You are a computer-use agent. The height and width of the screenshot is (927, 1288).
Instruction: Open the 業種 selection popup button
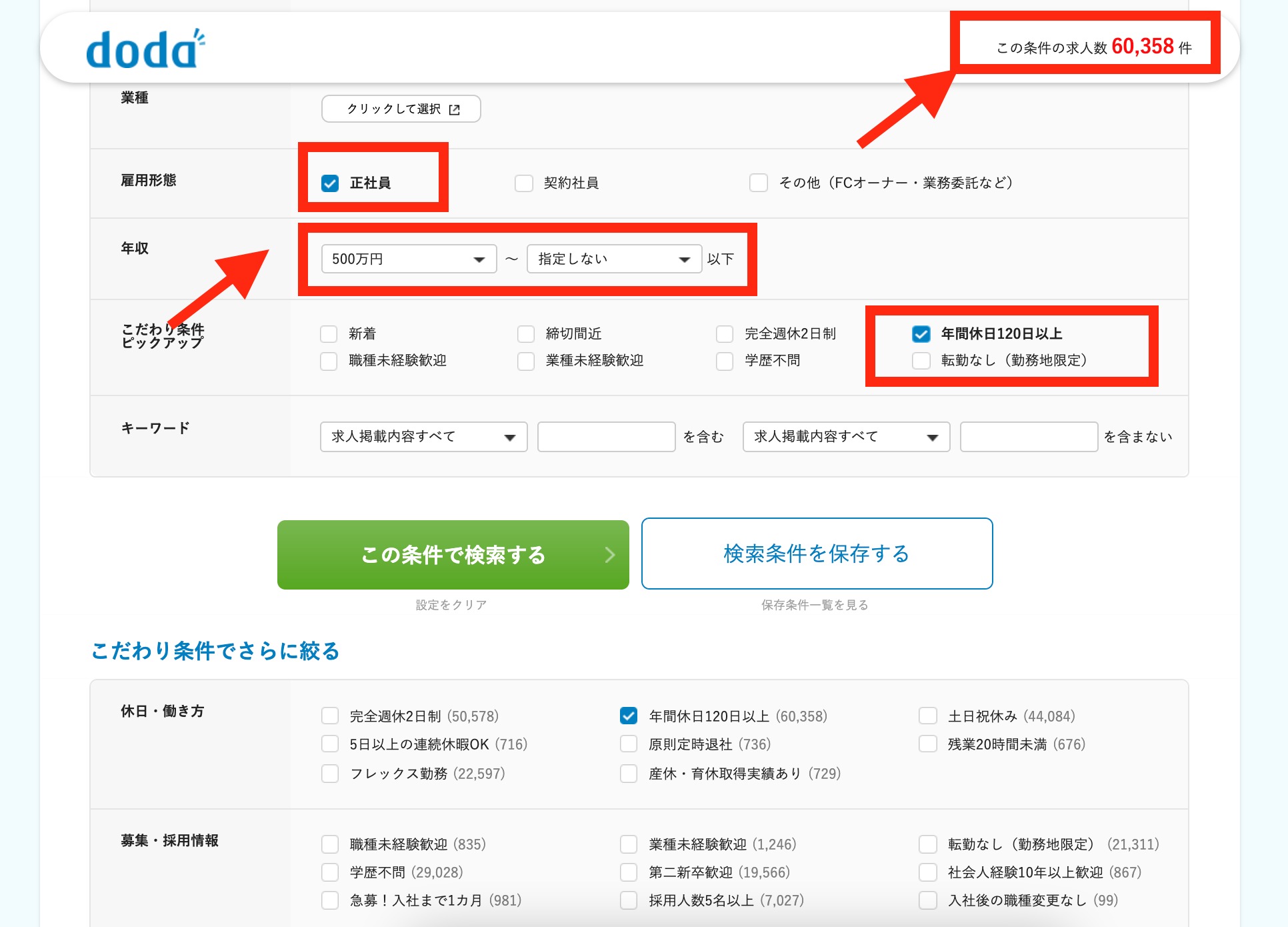pyautogui.click(x=401, y=109)
